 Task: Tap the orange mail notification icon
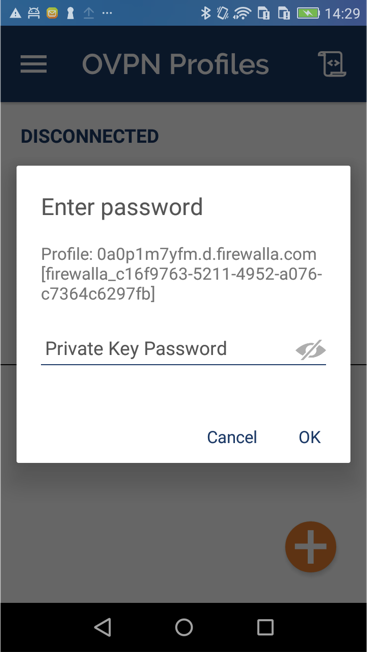pyautogui.click(x=52, y=13)
